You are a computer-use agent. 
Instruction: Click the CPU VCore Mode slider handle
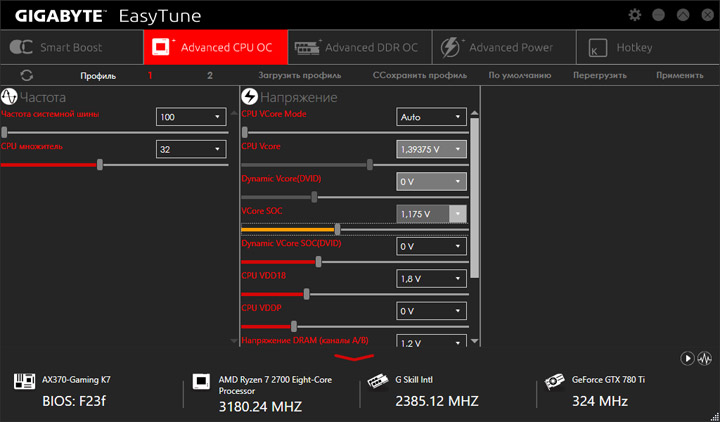click(245, 133)
